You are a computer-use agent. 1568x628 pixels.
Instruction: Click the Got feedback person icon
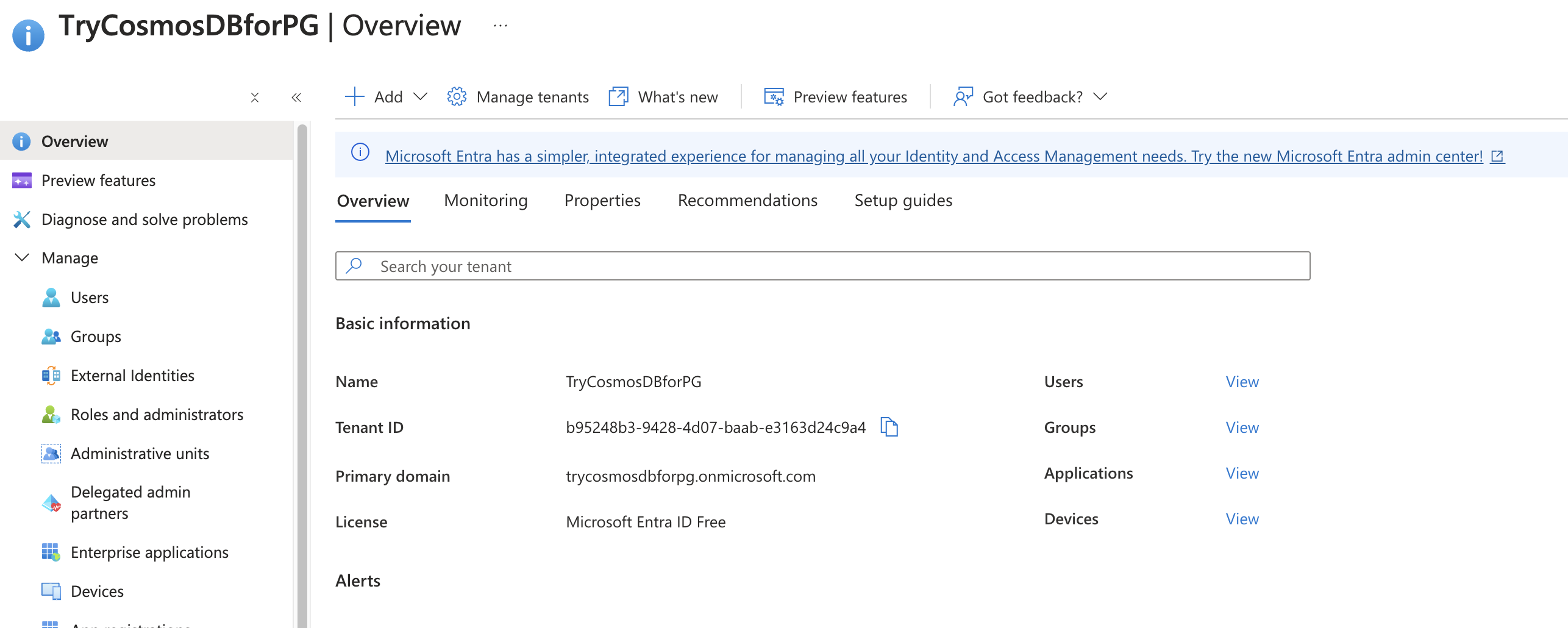[963, 96]
